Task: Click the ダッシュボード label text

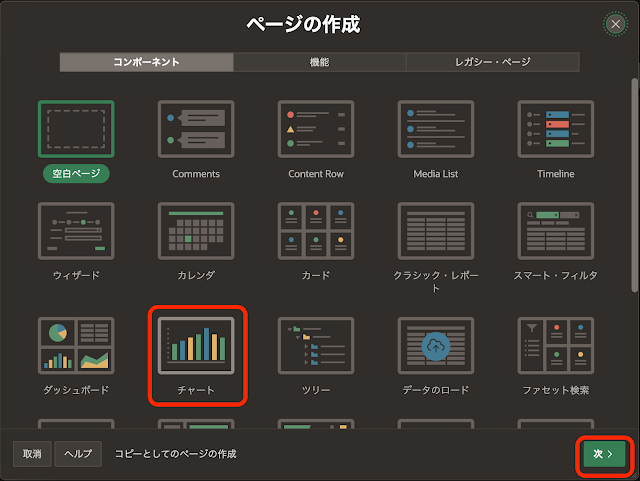Action: [76, 390]
